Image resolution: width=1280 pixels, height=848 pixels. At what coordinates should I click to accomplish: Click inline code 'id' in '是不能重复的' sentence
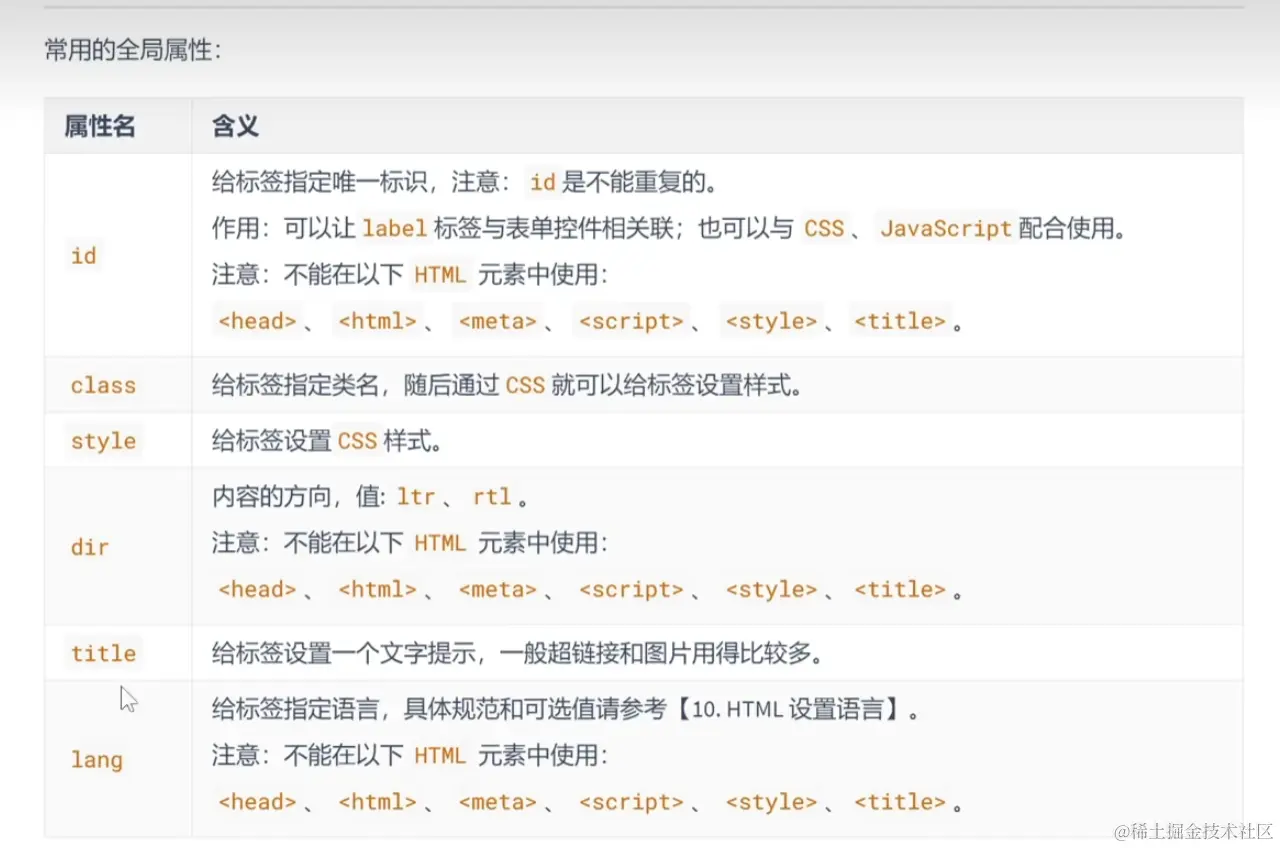(543, 182)
